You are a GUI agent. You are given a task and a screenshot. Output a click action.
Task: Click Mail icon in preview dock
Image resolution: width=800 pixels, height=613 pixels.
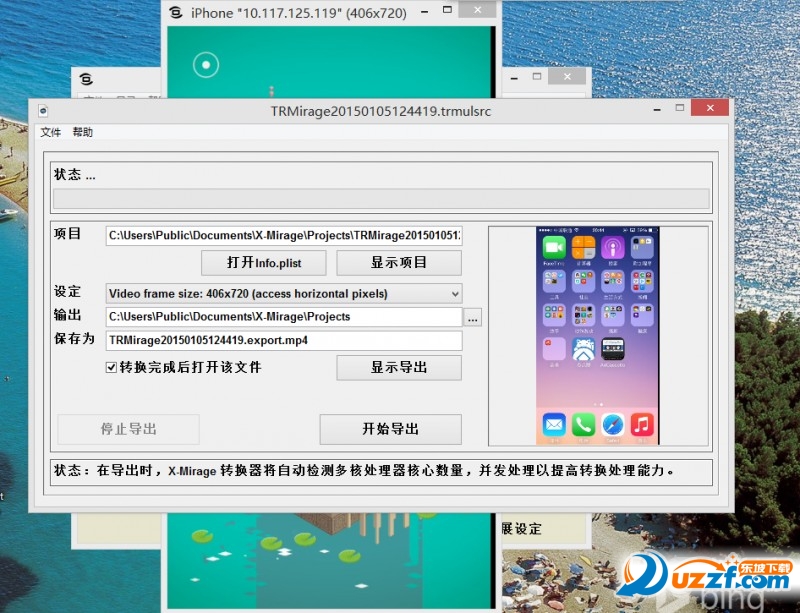click(x=554, y=425)
